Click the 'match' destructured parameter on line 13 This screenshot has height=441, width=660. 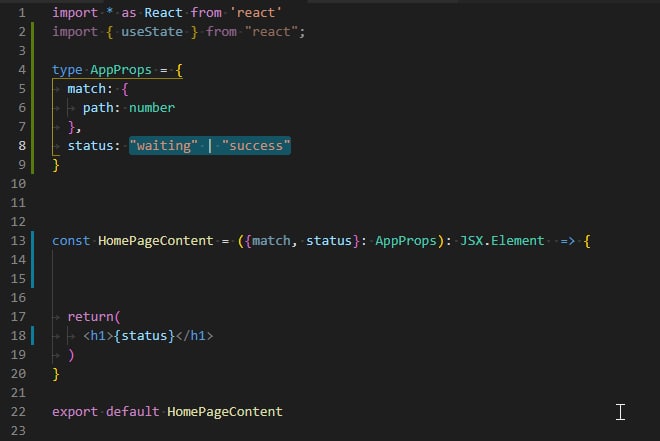[x=271, y=241]
